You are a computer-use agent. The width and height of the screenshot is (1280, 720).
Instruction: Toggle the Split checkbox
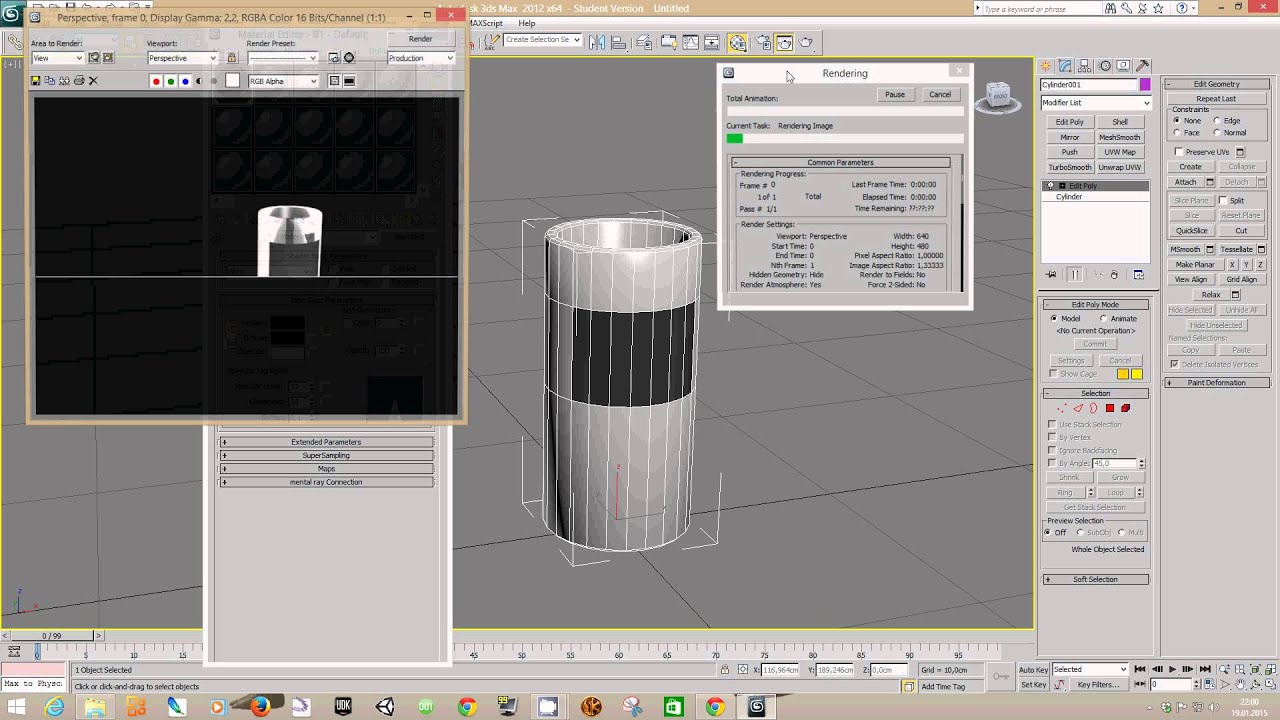click(x=1223, y=200)
